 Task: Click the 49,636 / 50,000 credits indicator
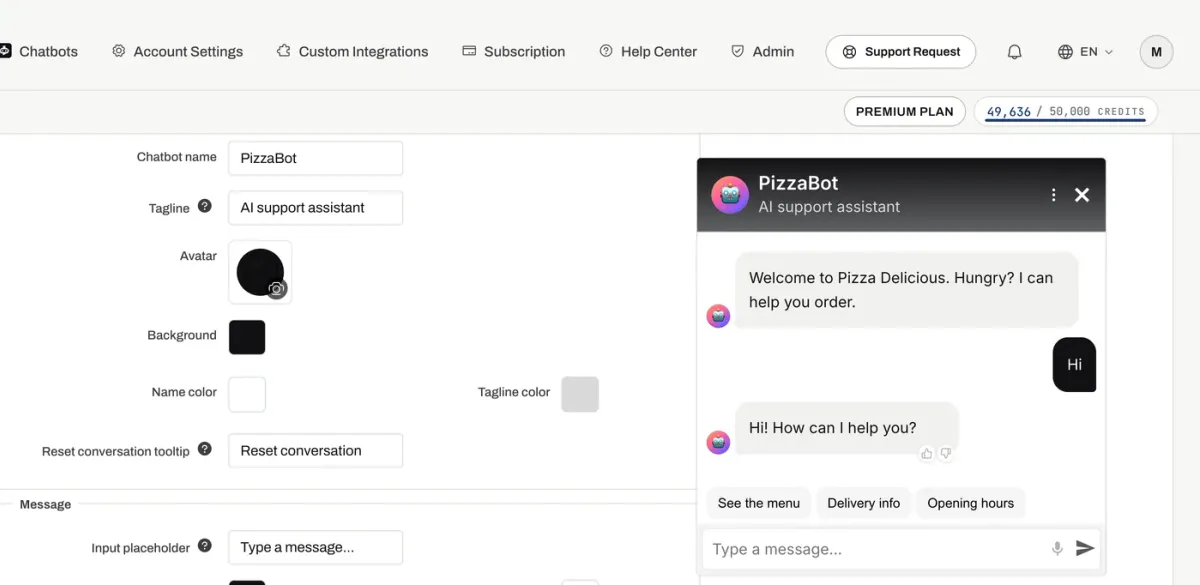pyautogui.click(x=1065, y=111)
